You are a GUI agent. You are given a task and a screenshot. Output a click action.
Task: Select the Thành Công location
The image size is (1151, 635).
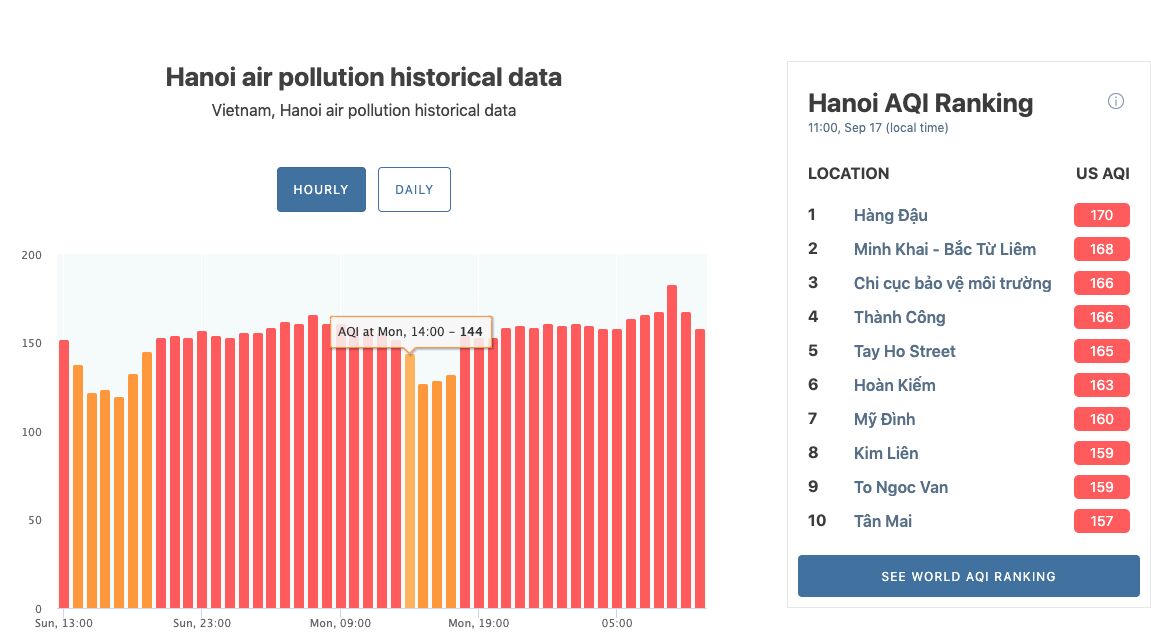tap(899, 317)
